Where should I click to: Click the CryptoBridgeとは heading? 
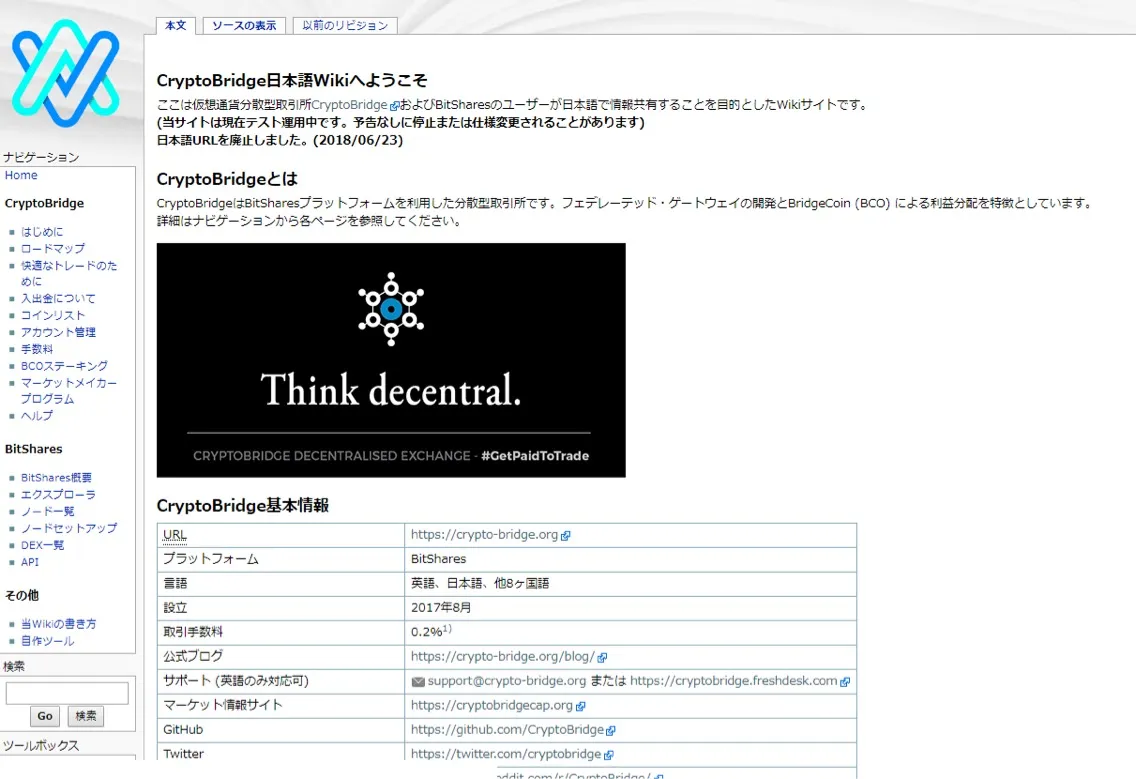(227, 179)
